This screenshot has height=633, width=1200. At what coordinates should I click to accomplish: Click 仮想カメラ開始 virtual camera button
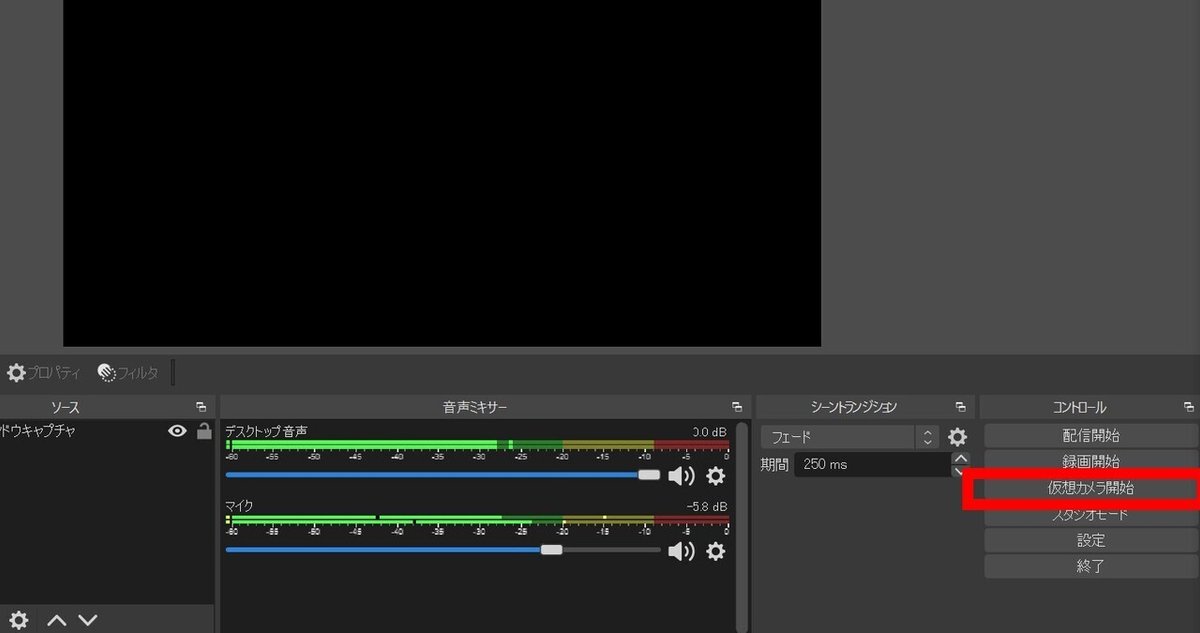coord(1090,489)
